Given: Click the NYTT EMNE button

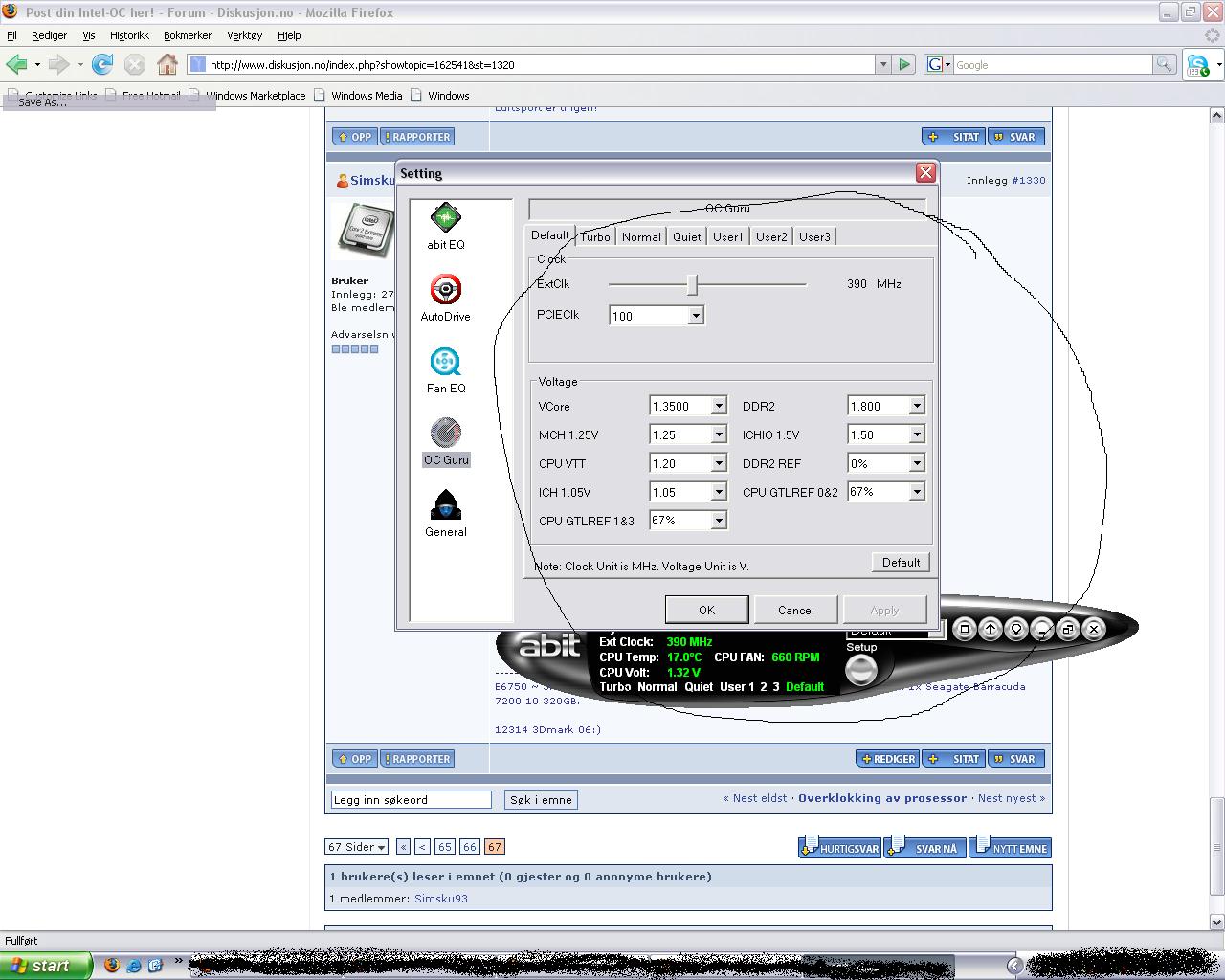Looking at the screenshot, I should tap(1011, 847).
